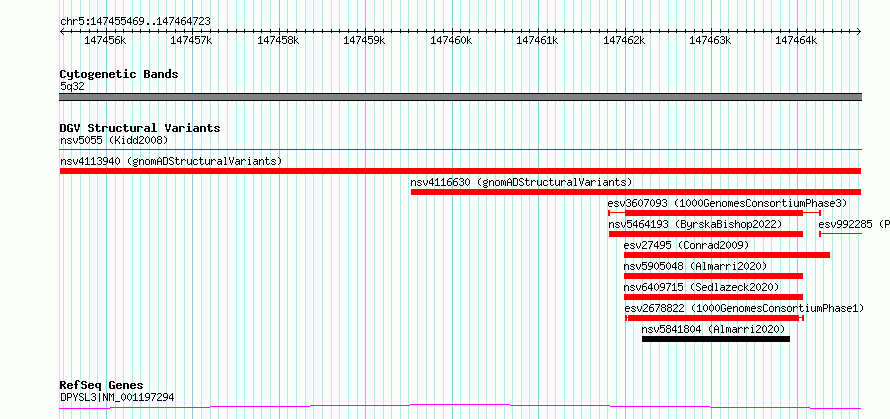Click the 147456k ruler tick label
The width and height of the screenshot is (890, 419).
tap(105, 40)
